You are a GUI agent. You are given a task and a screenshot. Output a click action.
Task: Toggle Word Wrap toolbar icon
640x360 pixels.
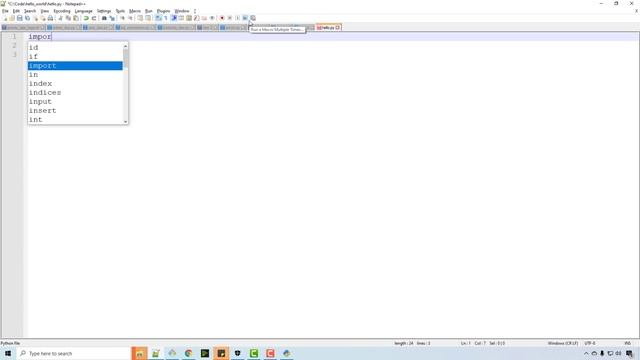click(158, 18)
